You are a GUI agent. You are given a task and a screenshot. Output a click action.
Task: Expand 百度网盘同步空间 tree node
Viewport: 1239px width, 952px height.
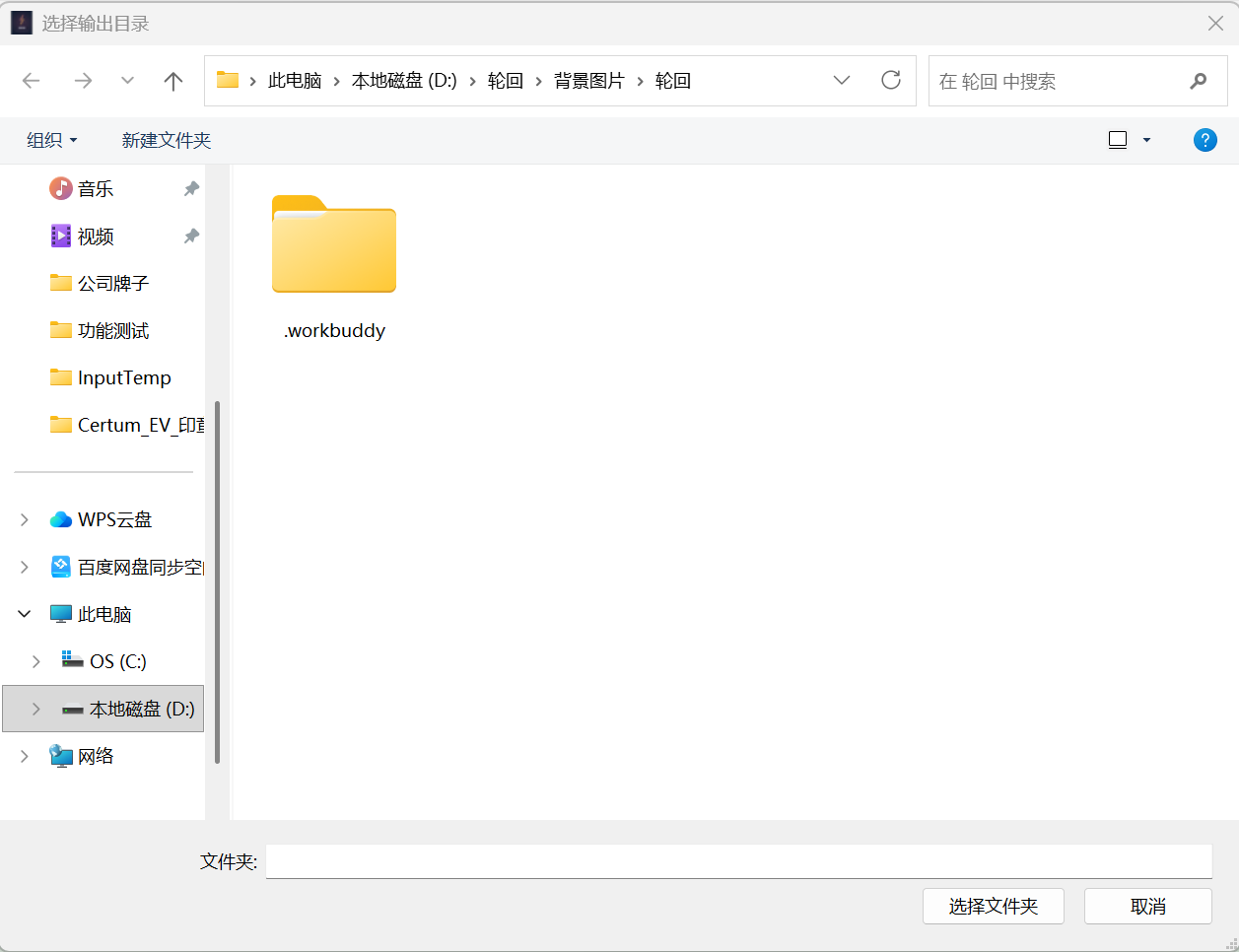[x=25, y=567]
